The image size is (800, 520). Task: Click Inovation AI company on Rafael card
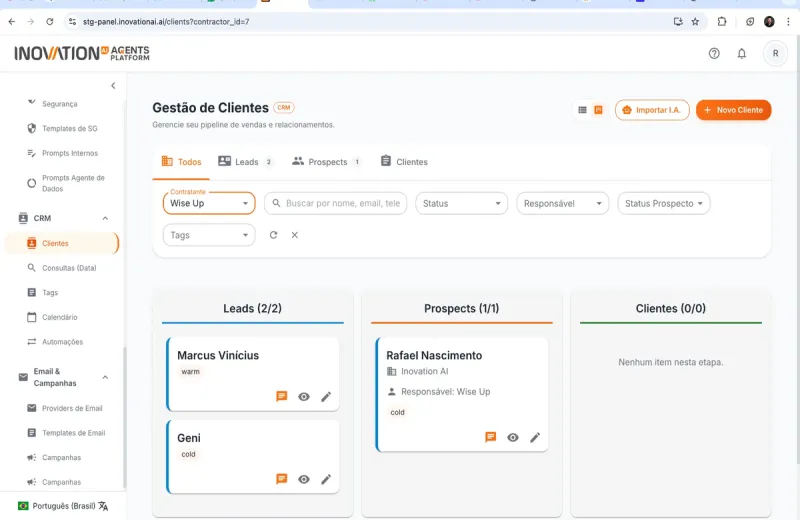point(424,371)
